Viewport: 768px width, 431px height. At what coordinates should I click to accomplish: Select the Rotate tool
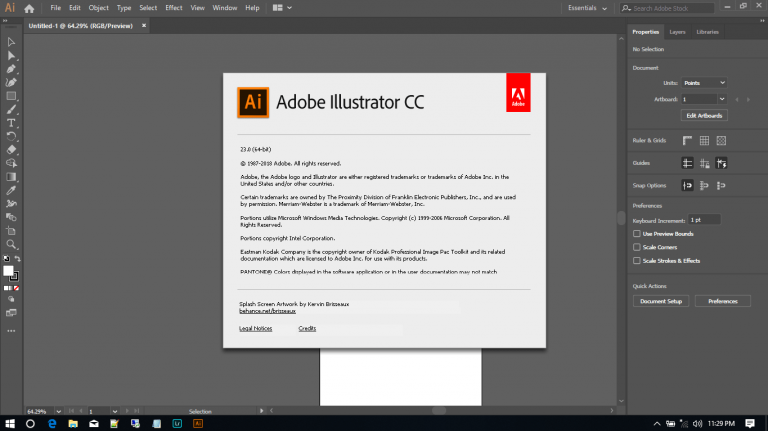tap(11, 136)
